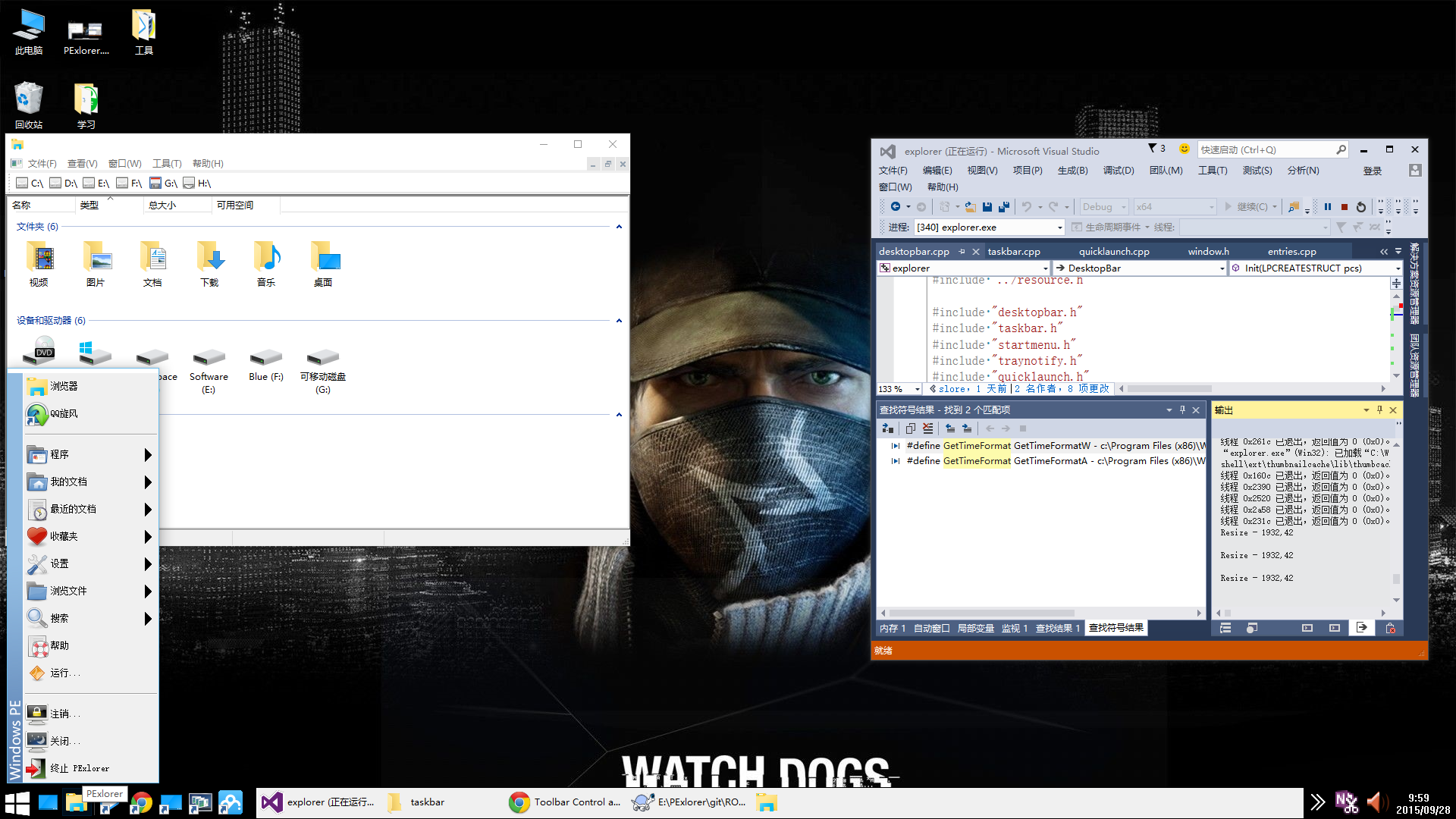Image resolution: width=1456 pixels, height=819 pixels.
Task: Open the DesktopBar class dropdown
Action: pyautogui.click(x=1140, y=268)
